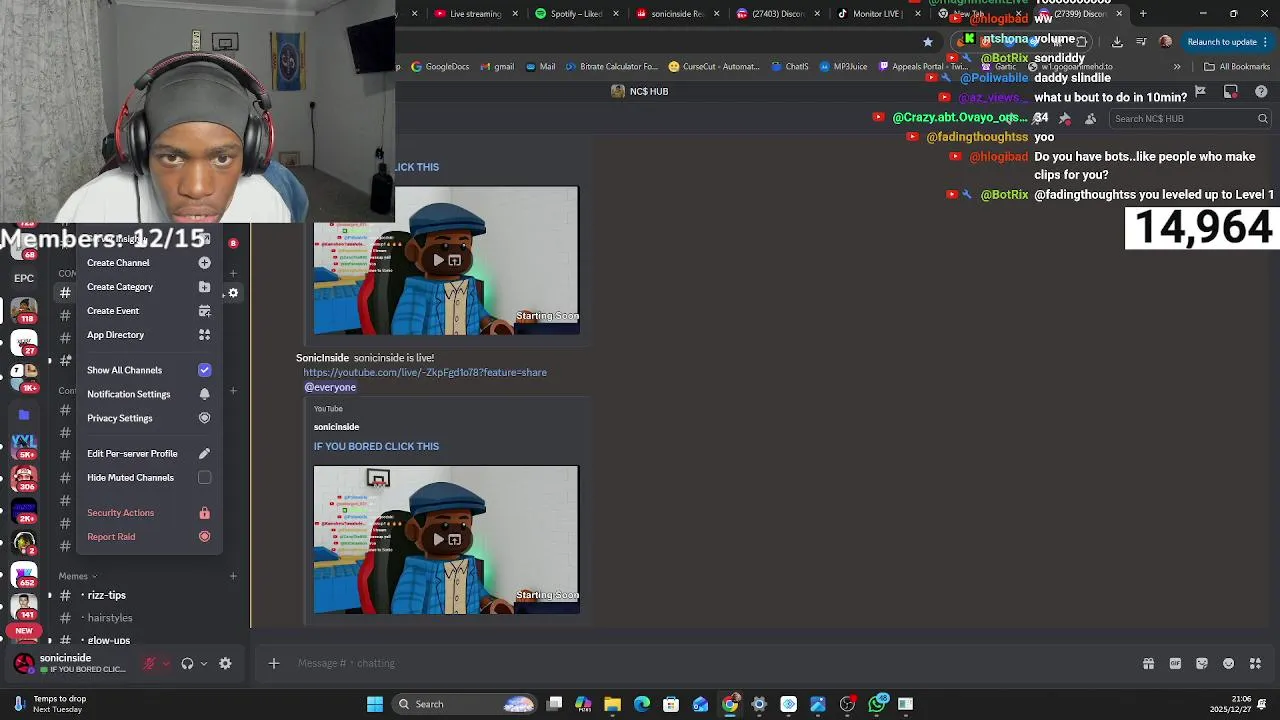Viewport: 1280px width, 720px height.
Task: Choose Create Category from the server menu
Action: coord(148,287)
